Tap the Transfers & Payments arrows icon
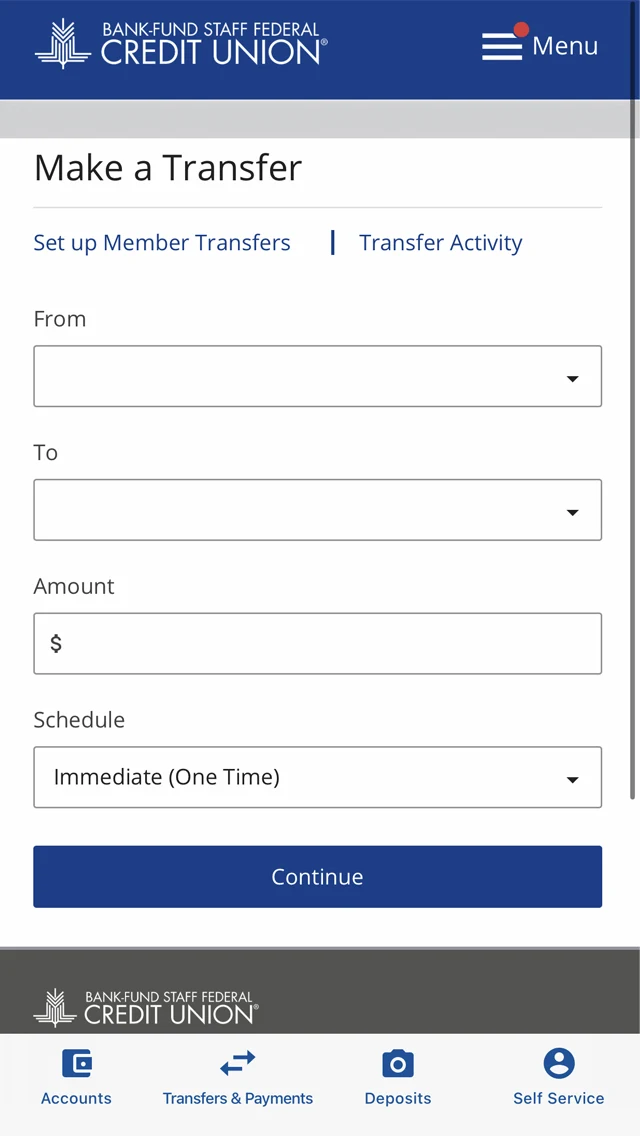The width and height of the screenshot is (640, 1136). click(x=238, y=1063)
